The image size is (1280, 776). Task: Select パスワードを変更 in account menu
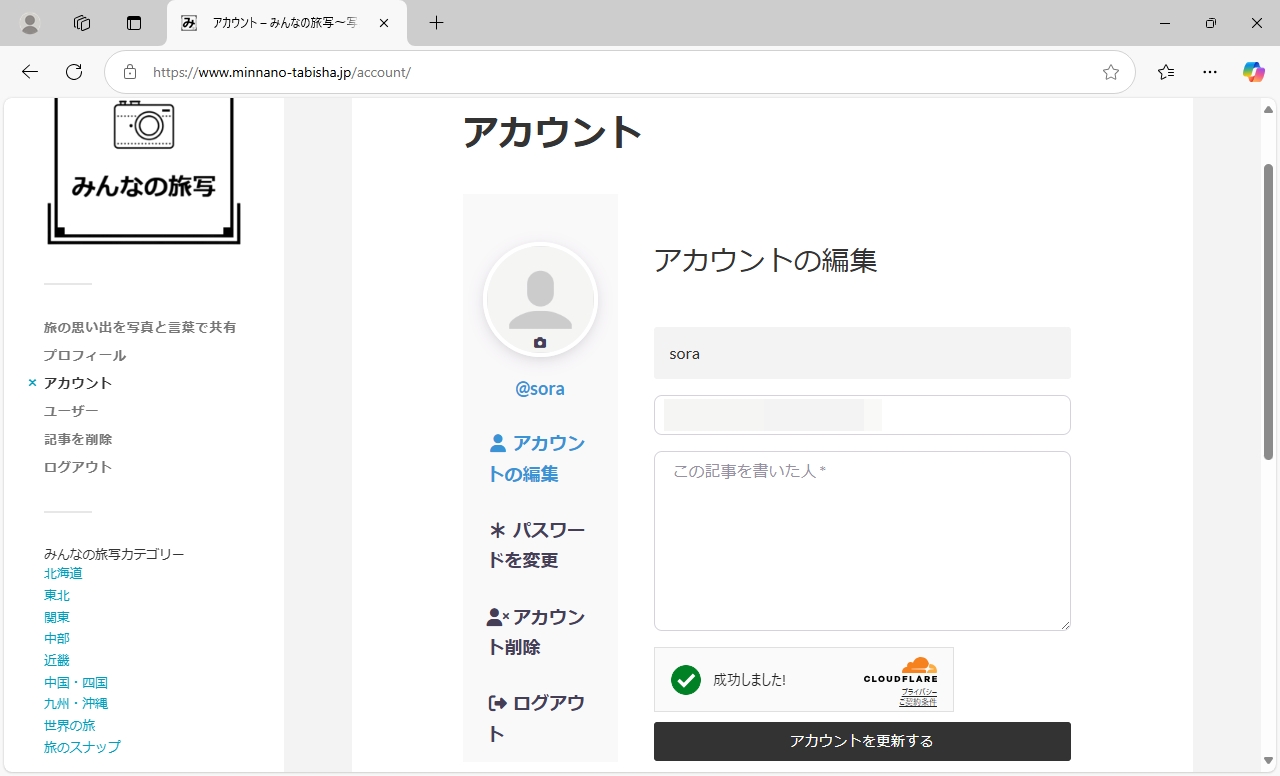click(536, 544)
